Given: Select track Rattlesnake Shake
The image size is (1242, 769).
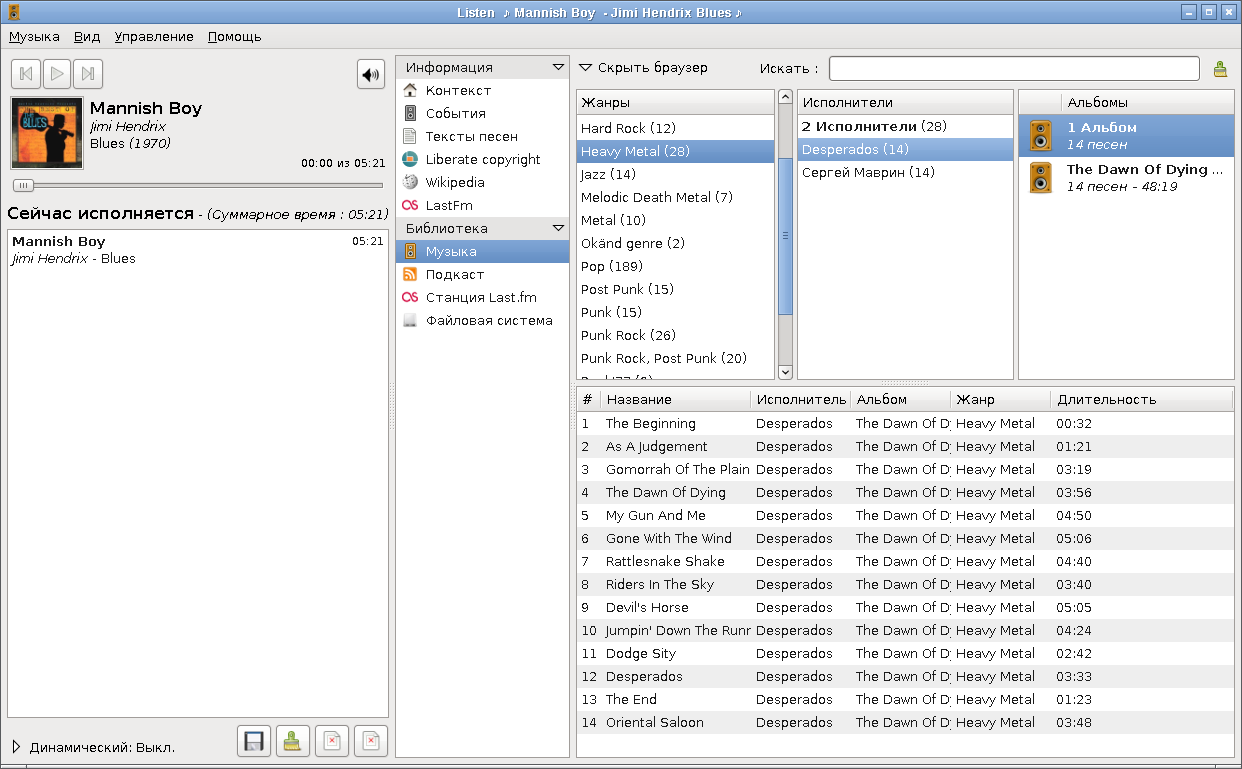Looking at the screenshot, I should coord(905,561).
